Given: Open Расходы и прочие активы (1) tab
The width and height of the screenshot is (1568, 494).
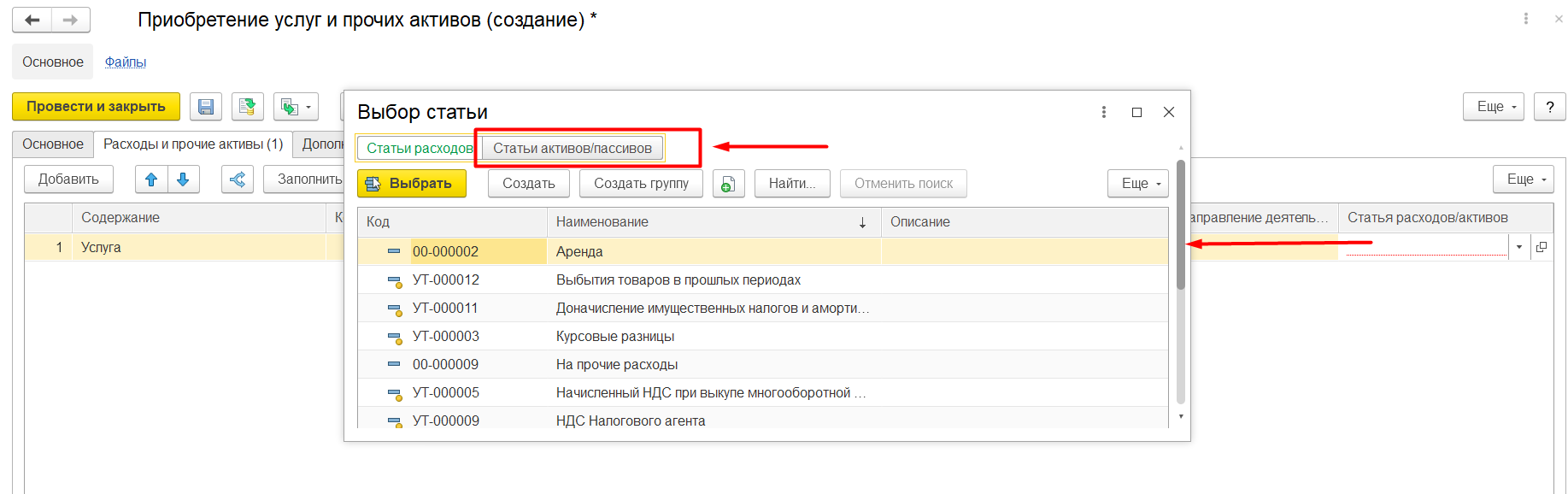Looking at the screenshot, I should pos(193,144).
